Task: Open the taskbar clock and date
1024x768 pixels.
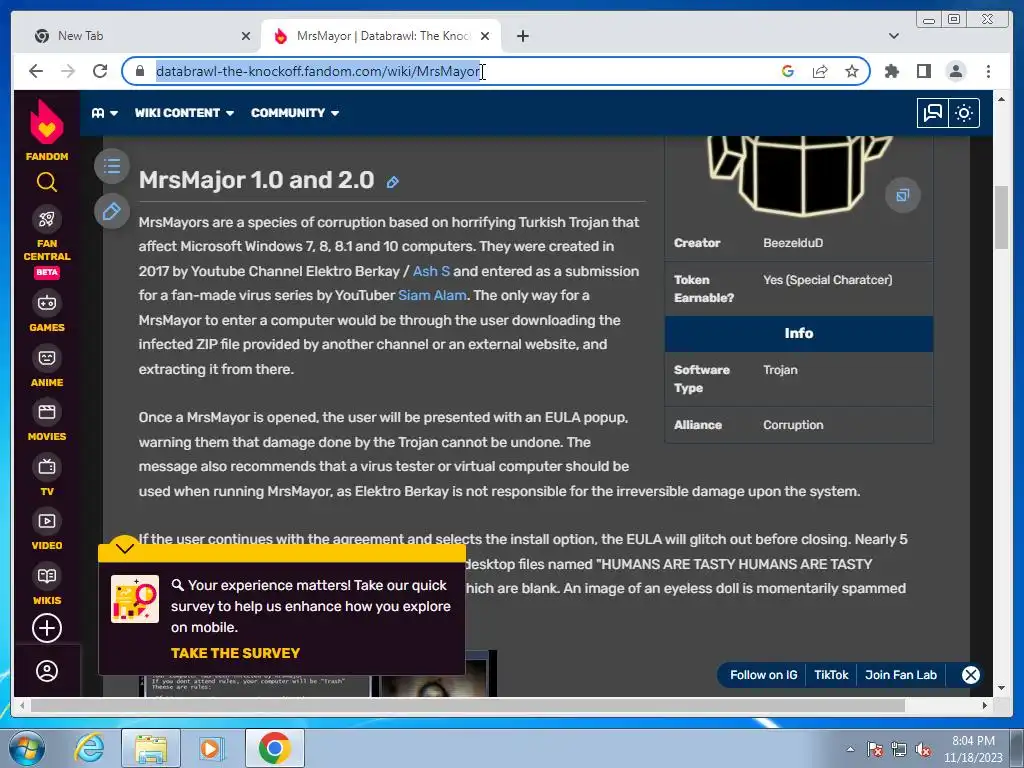Action: click(973, 749)
